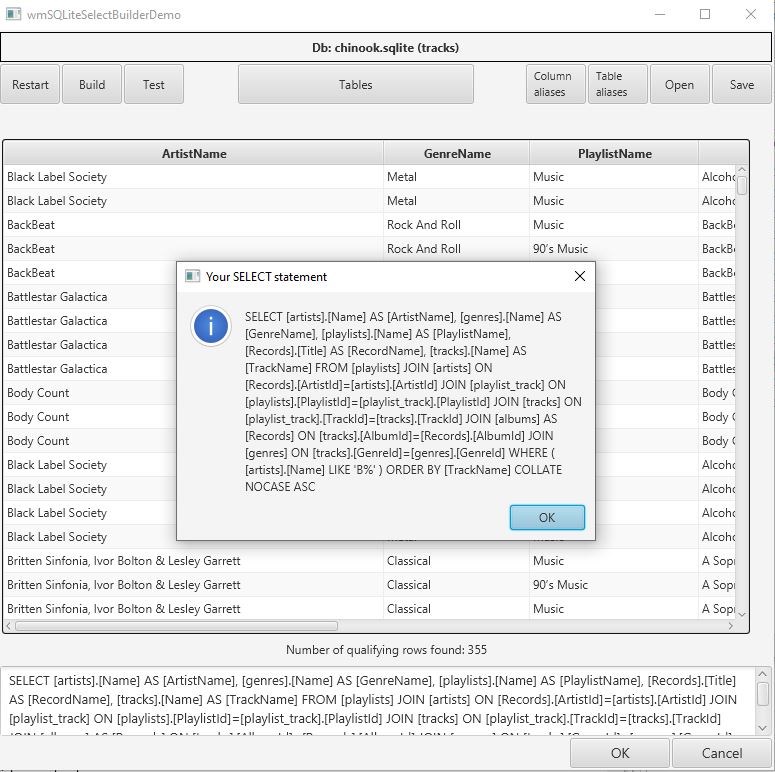Click the Test button
775x772 pixels.
coord(154,85)
